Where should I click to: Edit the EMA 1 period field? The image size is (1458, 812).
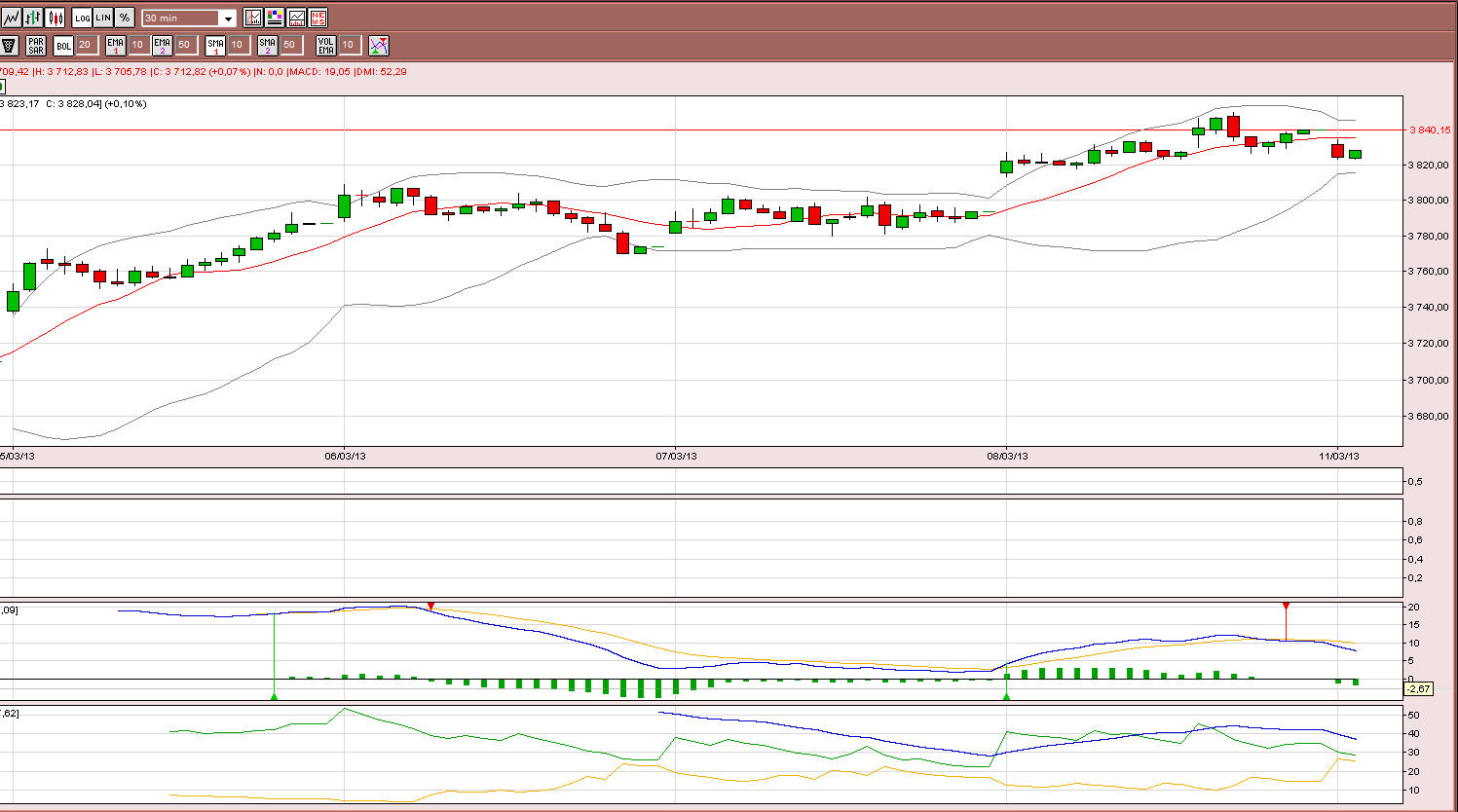pyautogui.click(x=138, y=45)
